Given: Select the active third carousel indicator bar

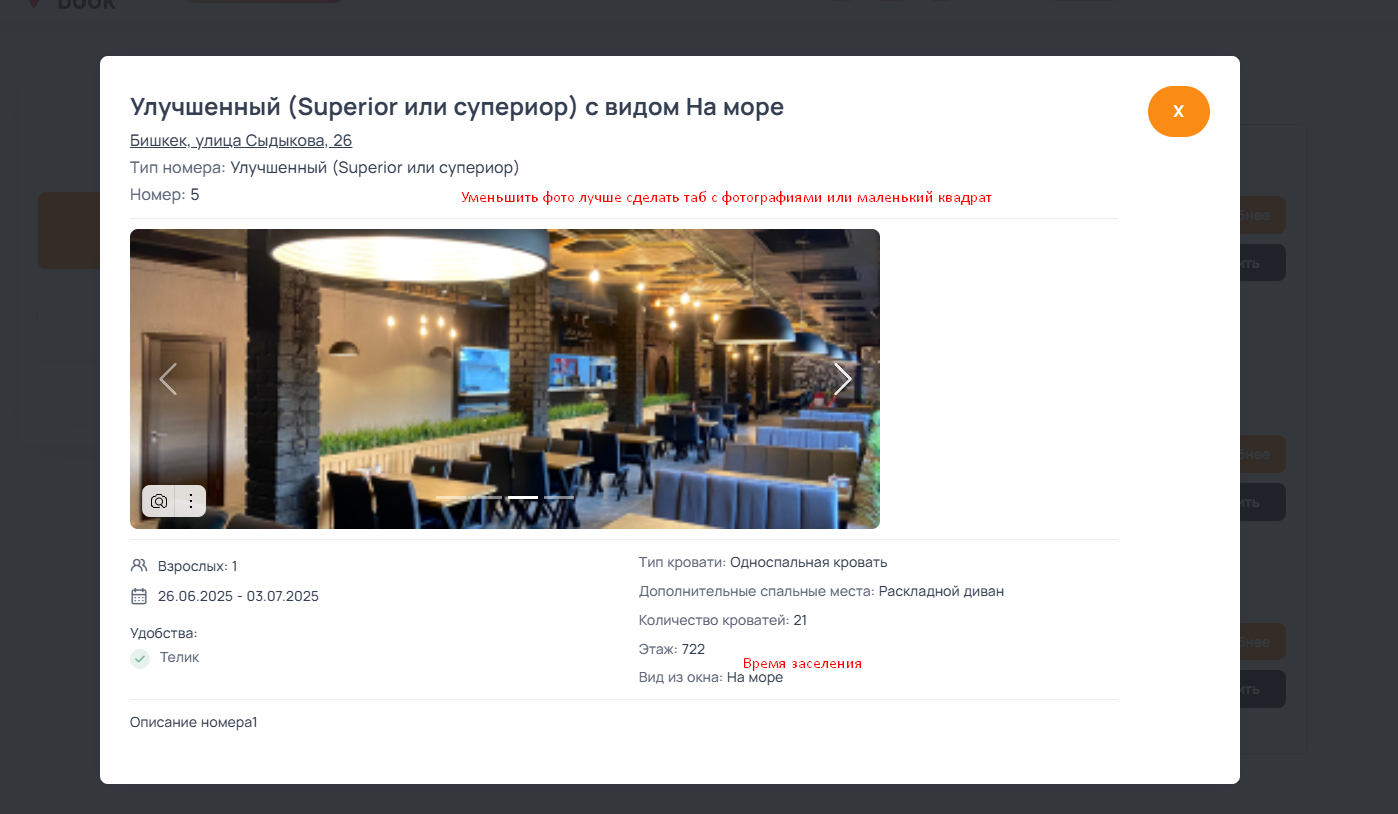Looking at the screenshot, I should pos(523,497).
